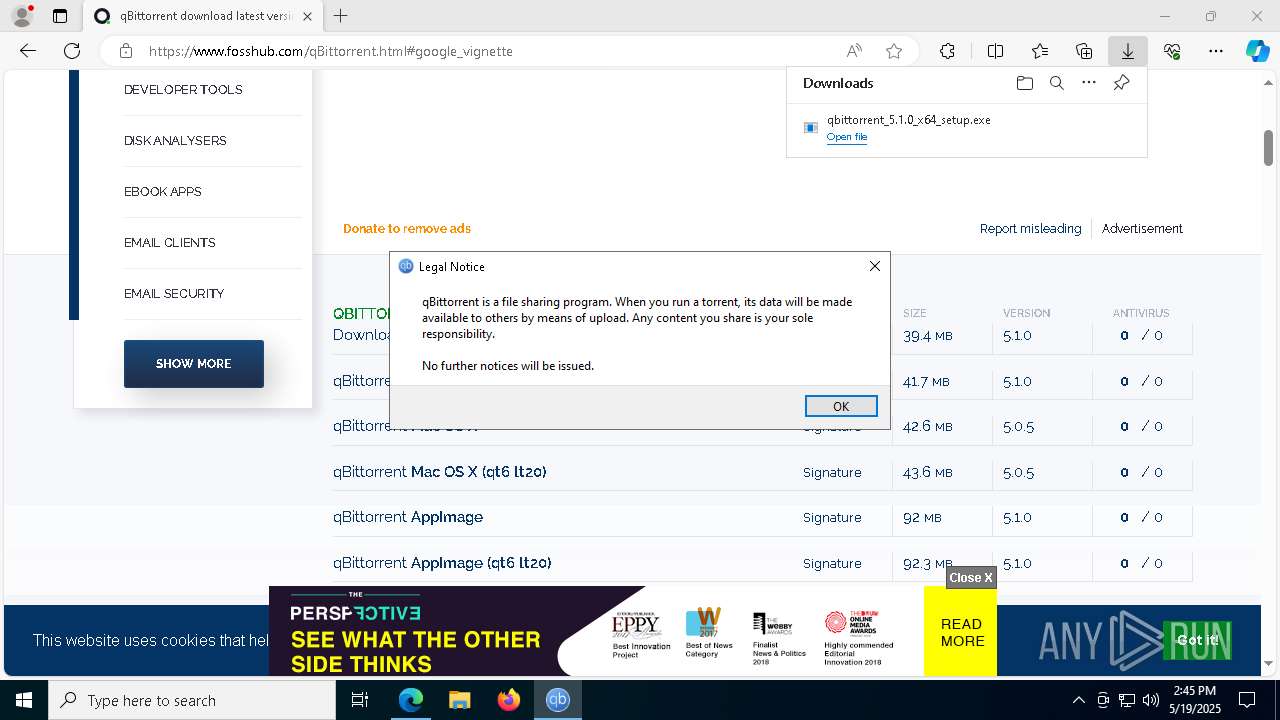1280x720 pixels.
Task: Click Open file under qbittorrent setup
Action: point(847,137)
